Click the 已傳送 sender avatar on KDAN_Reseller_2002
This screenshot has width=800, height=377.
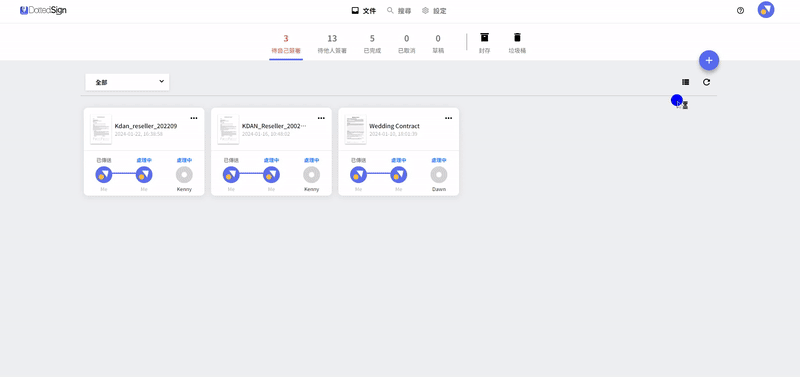[231, 174]
